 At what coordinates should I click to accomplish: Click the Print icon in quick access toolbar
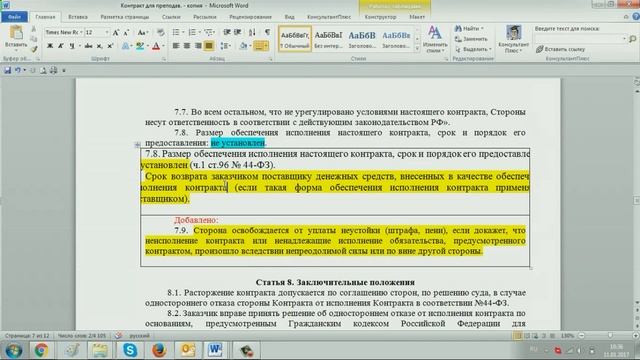53,70
